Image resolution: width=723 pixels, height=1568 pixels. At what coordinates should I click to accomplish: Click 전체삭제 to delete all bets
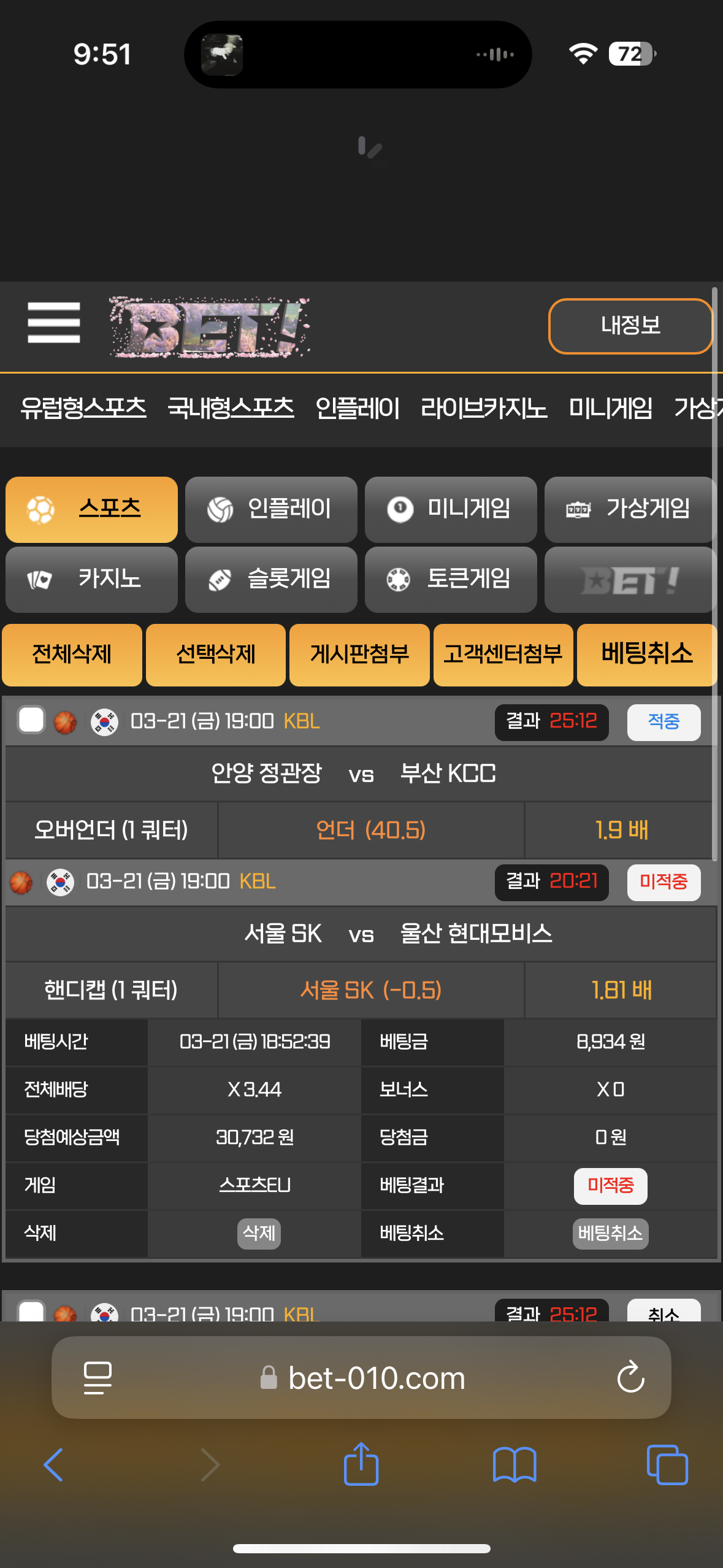72,655
